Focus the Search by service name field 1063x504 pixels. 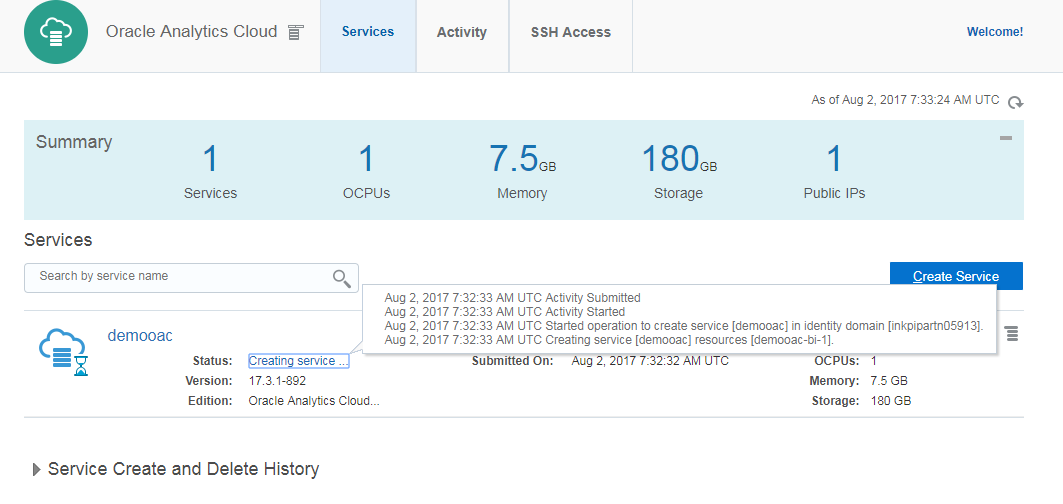pyautogui.click(x=180, y=277)
